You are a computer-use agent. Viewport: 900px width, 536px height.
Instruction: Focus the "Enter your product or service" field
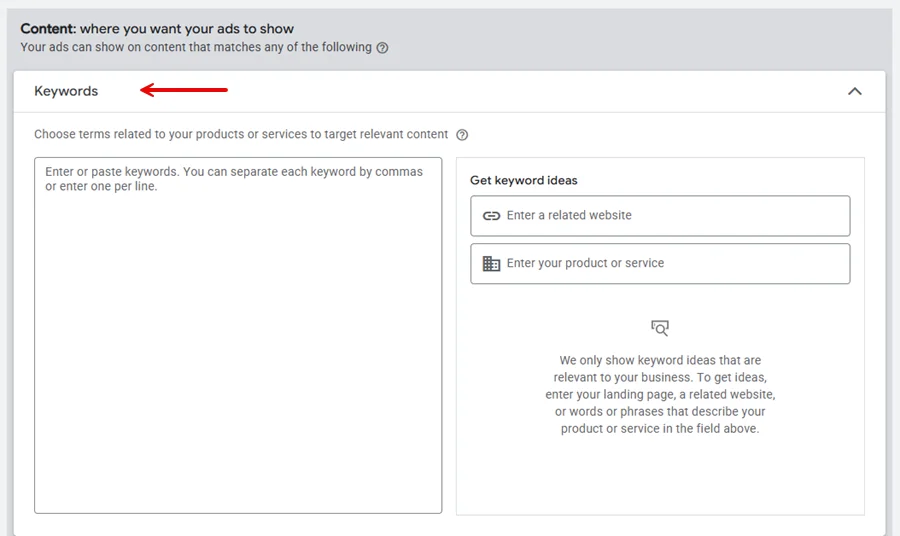(x=670, y=264)
